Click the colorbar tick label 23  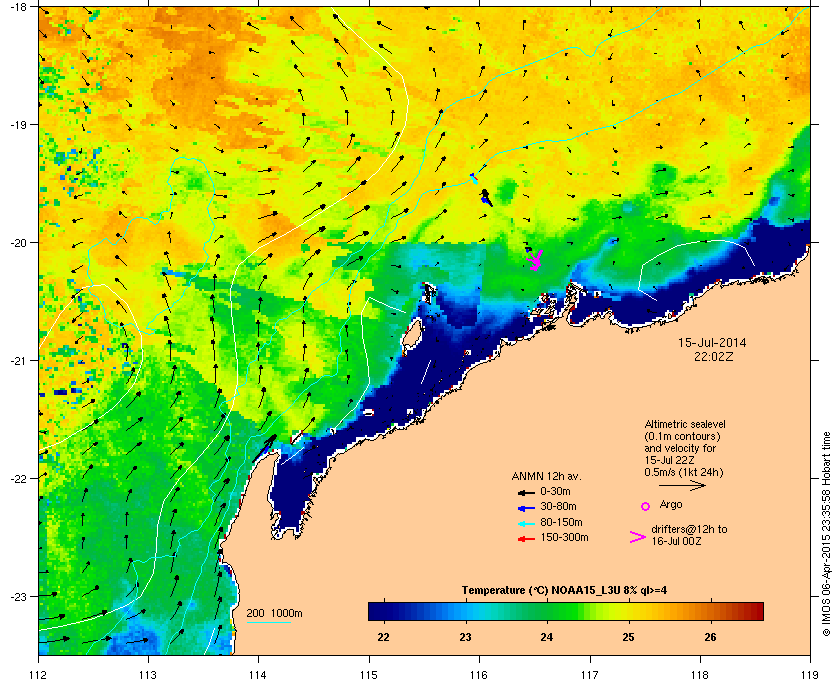(x=465, y=637)
